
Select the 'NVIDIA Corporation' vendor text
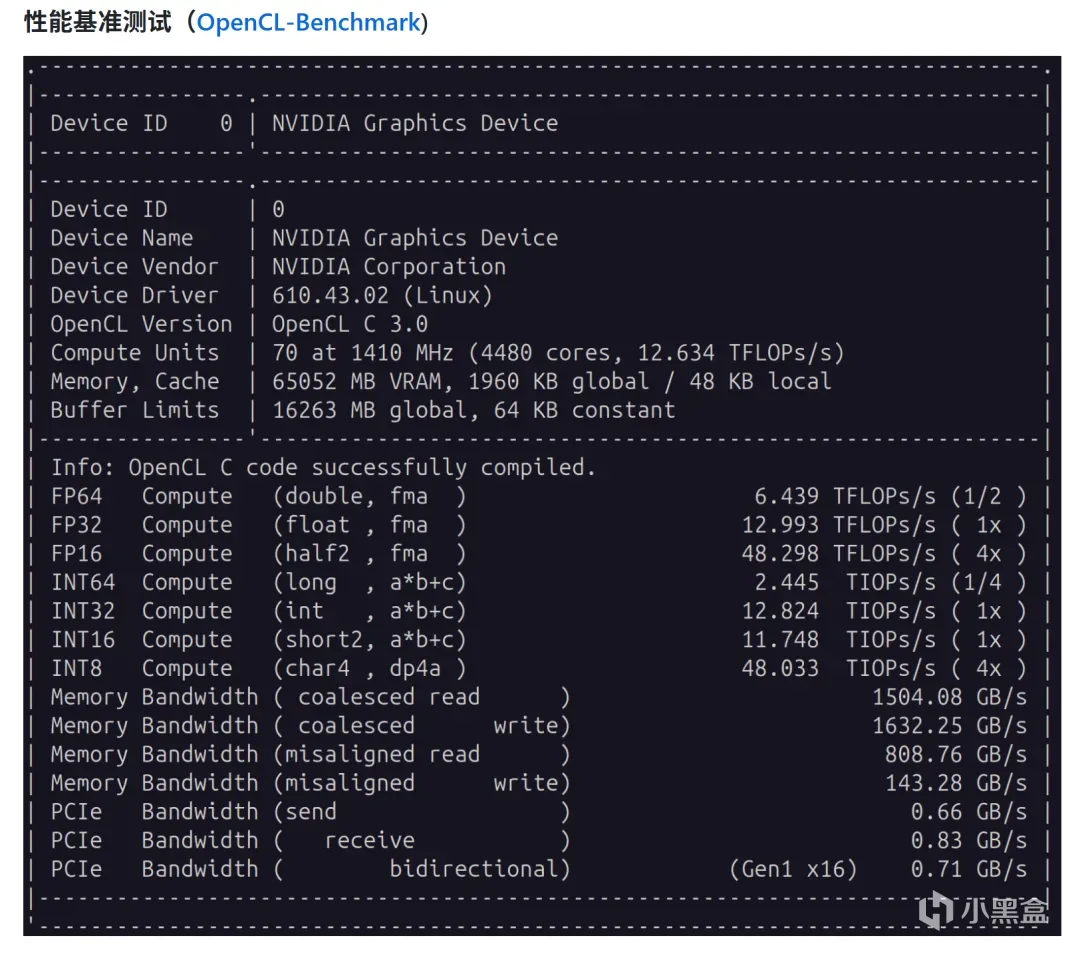click(x=388, y=267)
